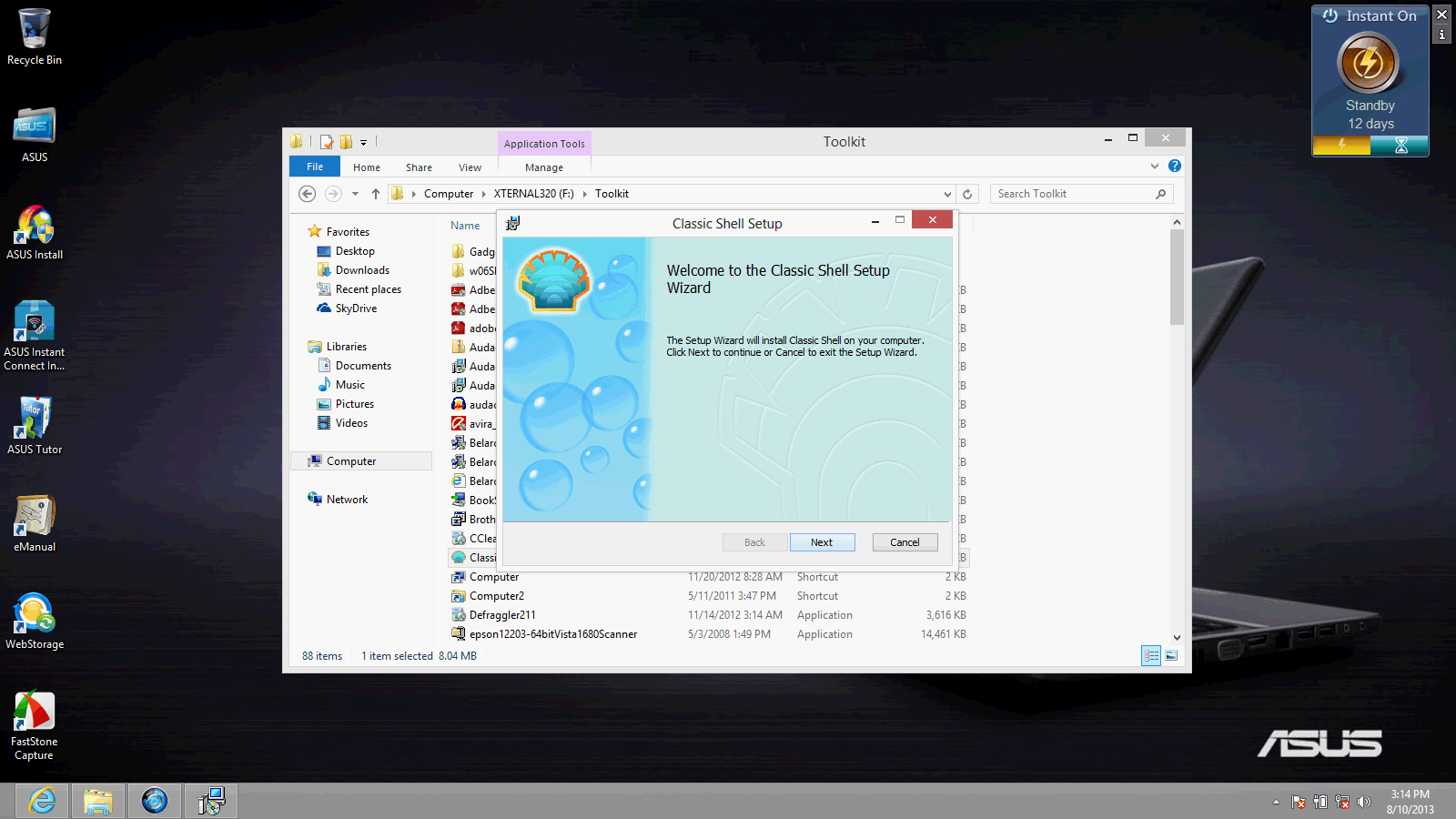Expand the XTERNAL320 (F:) breadcrumb arrow
This screenshot has height=819, width=1456.
pyautogui.click(x=584, y=194)
